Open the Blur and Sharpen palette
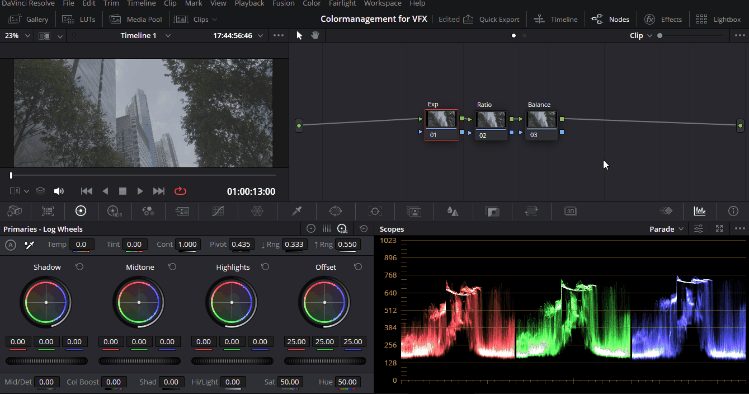 [452, 211]
